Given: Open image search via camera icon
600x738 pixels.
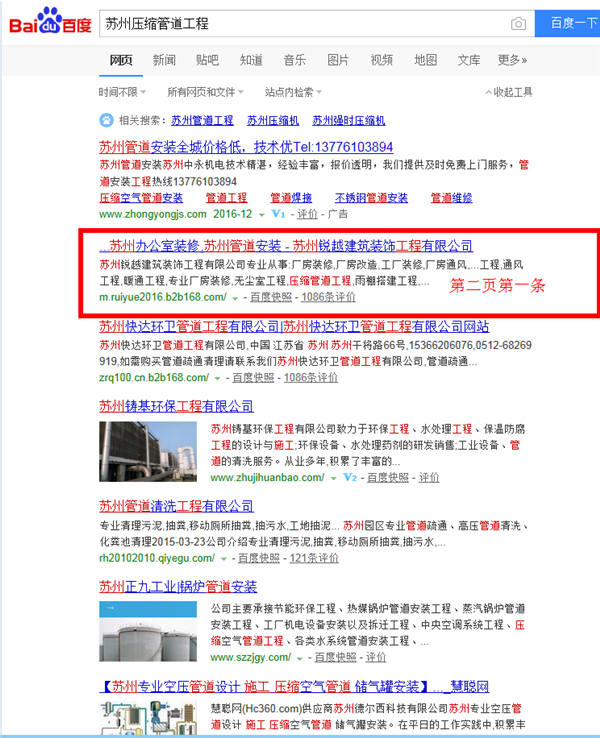Looking at the screenshot, I should (518, 24).
